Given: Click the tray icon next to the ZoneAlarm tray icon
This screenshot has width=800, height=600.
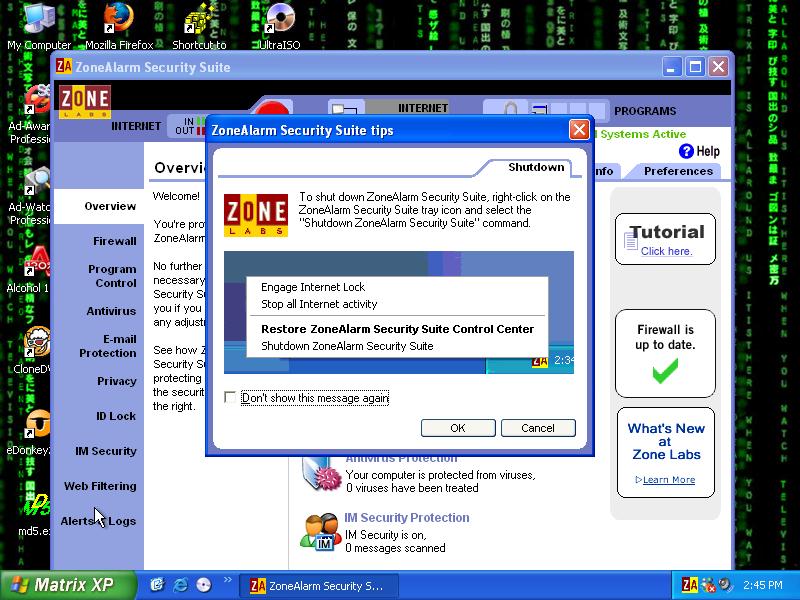Looking at the screenshot, I should pos(708,585).
